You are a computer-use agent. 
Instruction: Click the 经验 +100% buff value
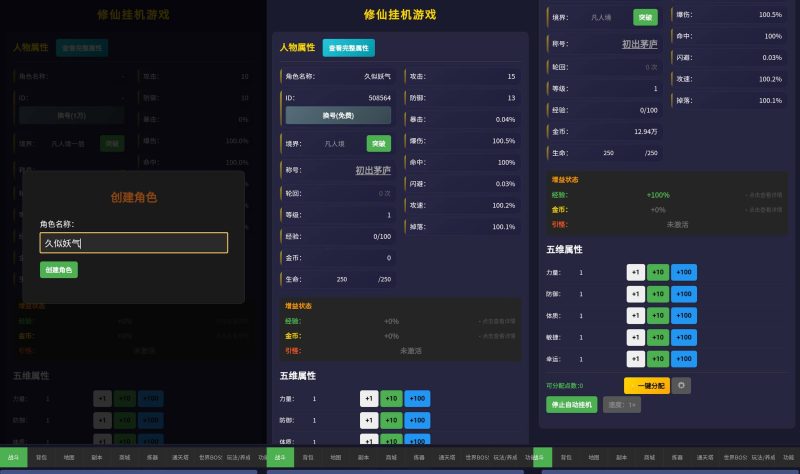coord(658,195)
